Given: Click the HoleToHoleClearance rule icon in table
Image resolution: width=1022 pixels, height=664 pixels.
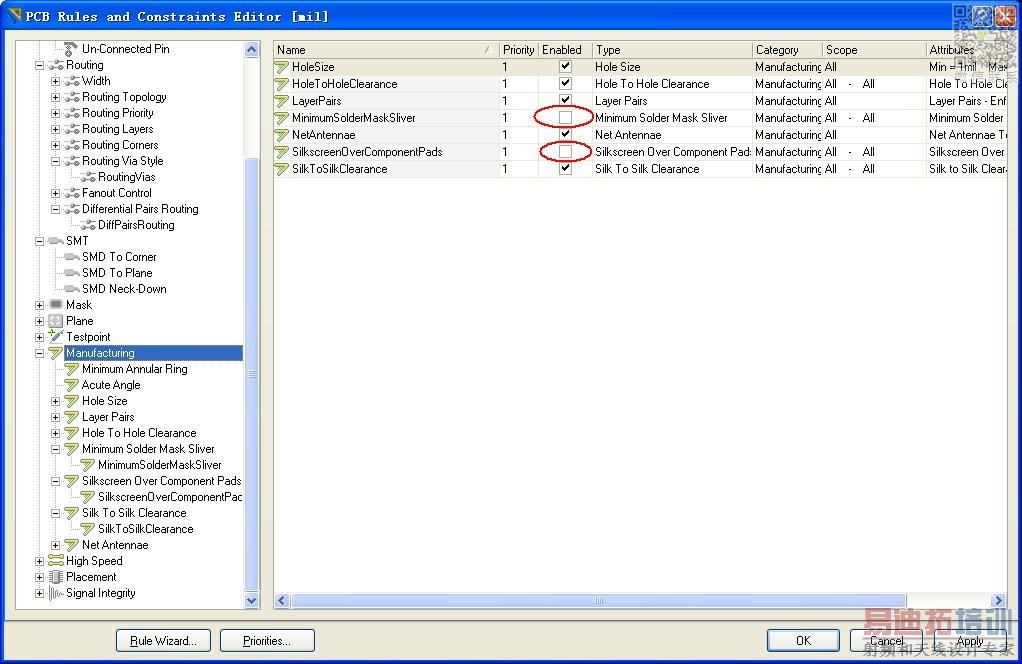Looking at the screenshot, I should [282, 83].
